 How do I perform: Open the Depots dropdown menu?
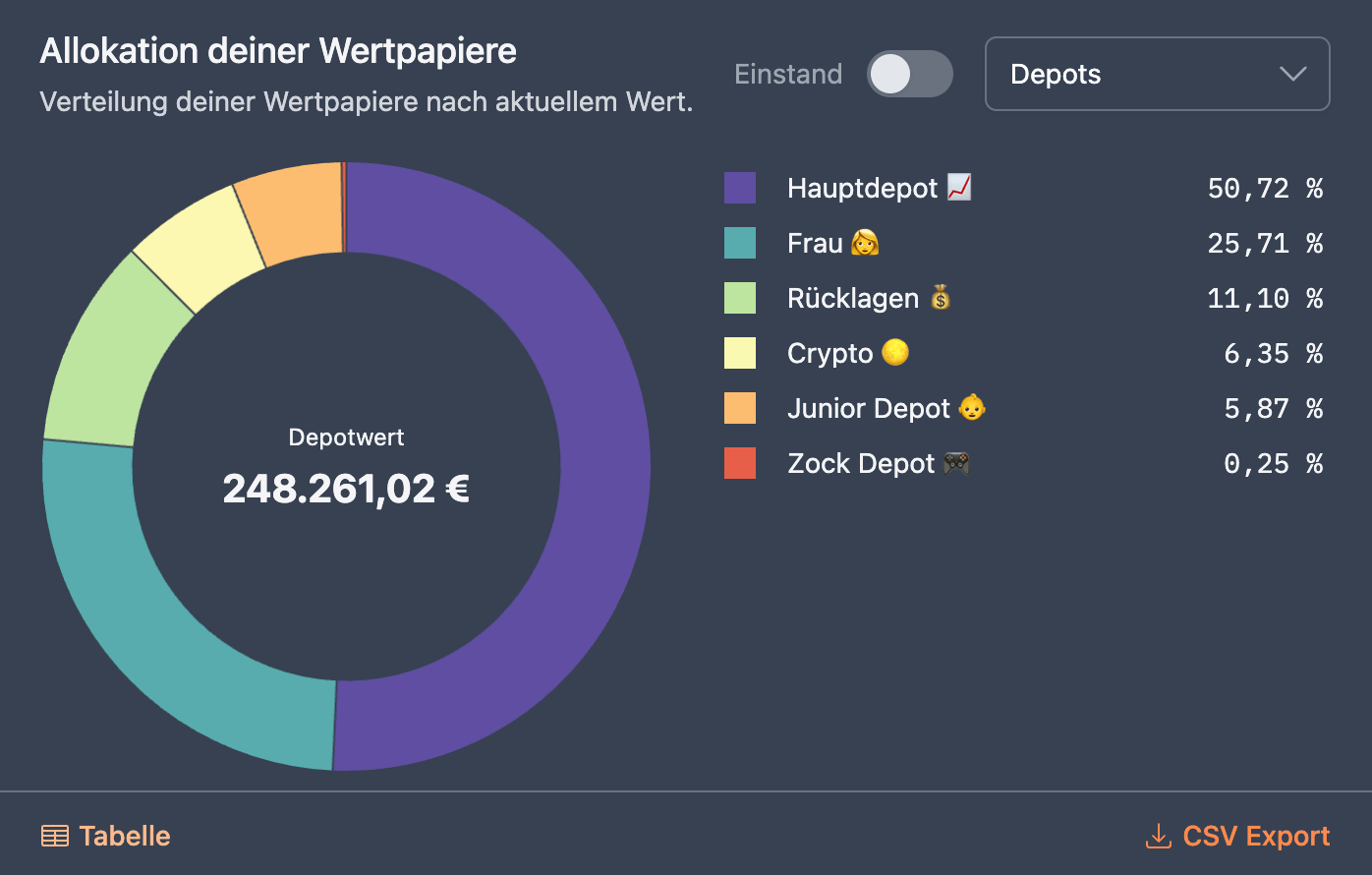click(x=1157, y=74)
